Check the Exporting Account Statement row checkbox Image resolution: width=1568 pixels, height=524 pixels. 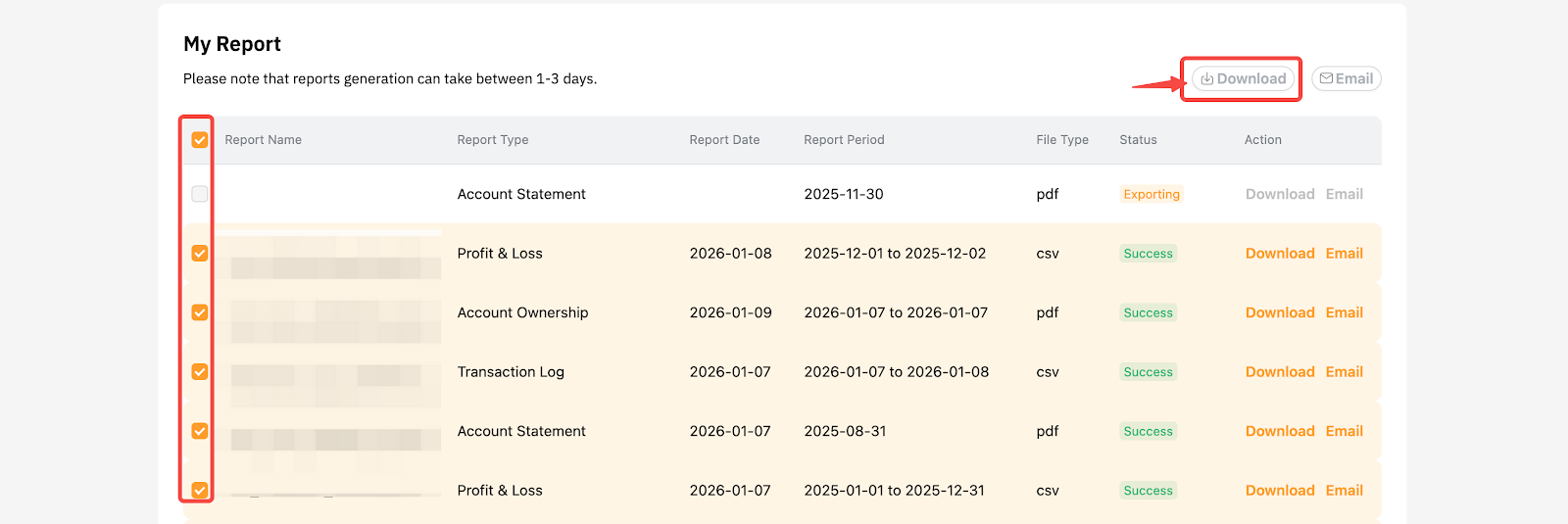coord(200,194)
